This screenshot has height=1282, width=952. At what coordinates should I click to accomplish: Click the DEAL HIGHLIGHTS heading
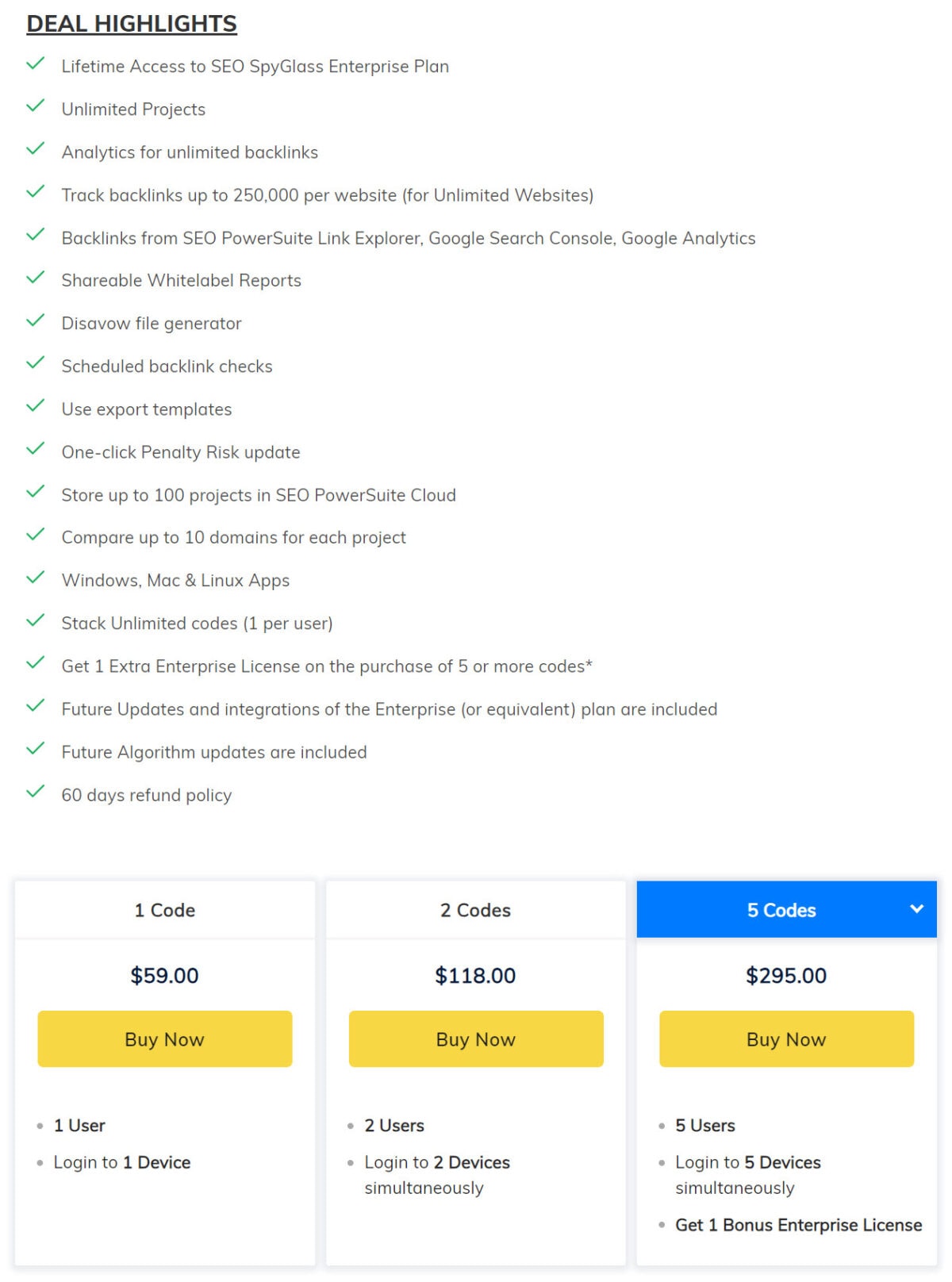[x=131, y=23]
